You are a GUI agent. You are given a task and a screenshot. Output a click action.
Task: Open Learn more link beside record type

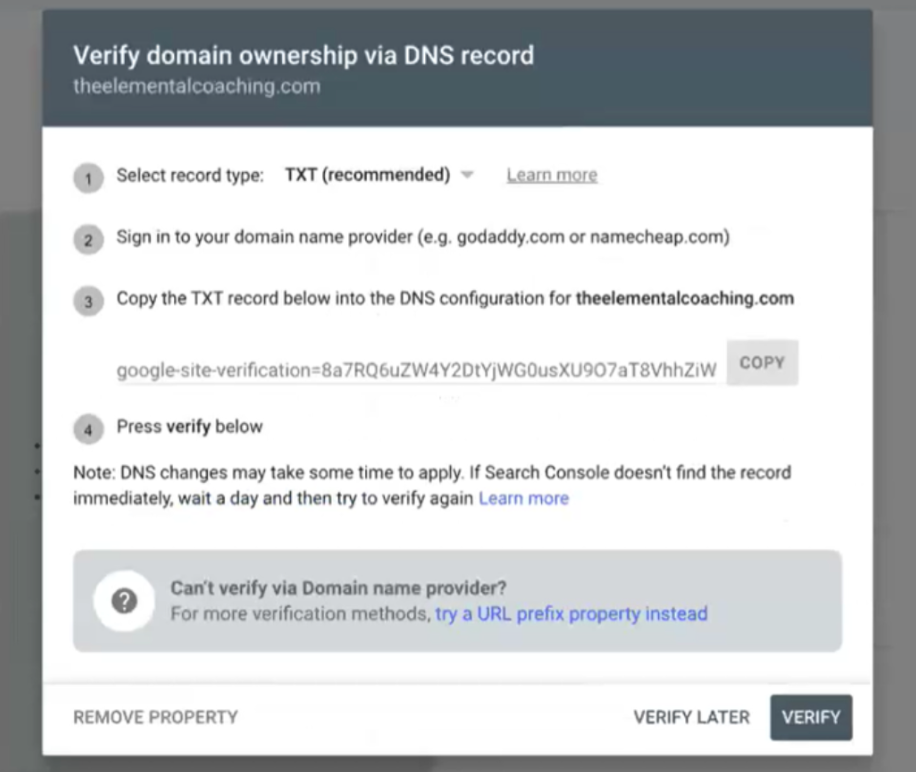(x=551, y=175)
